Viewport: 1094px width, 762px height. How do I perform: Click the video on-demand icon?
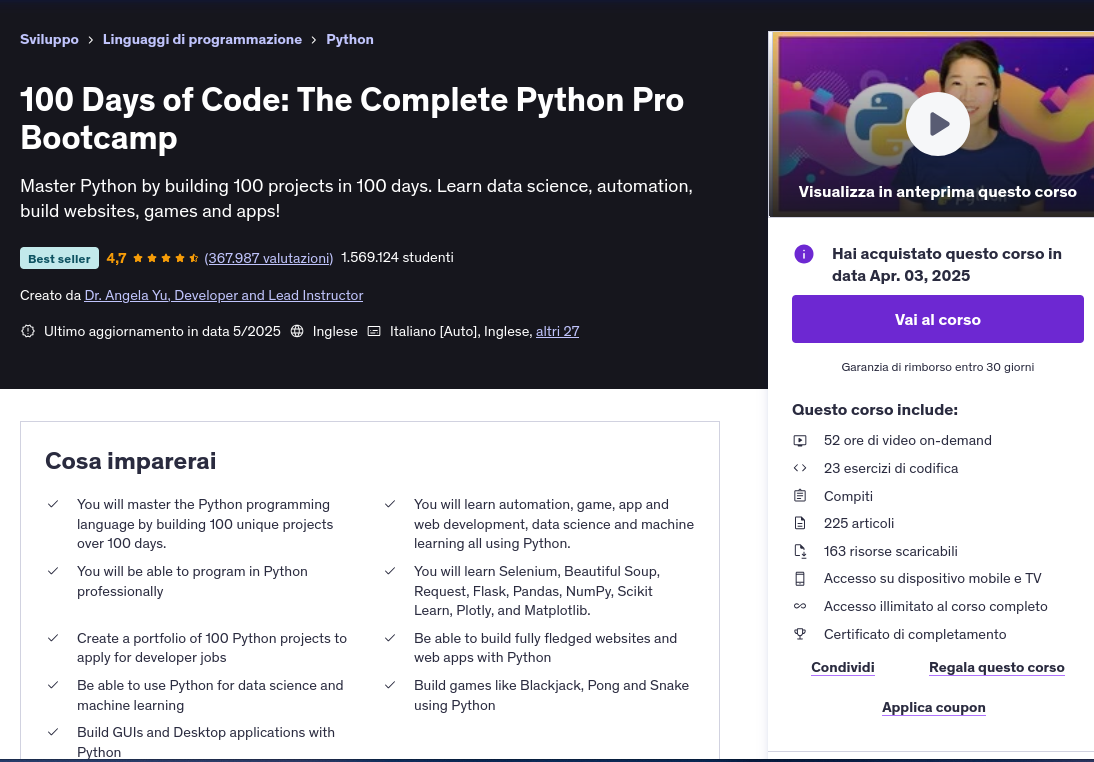point(800,440)
